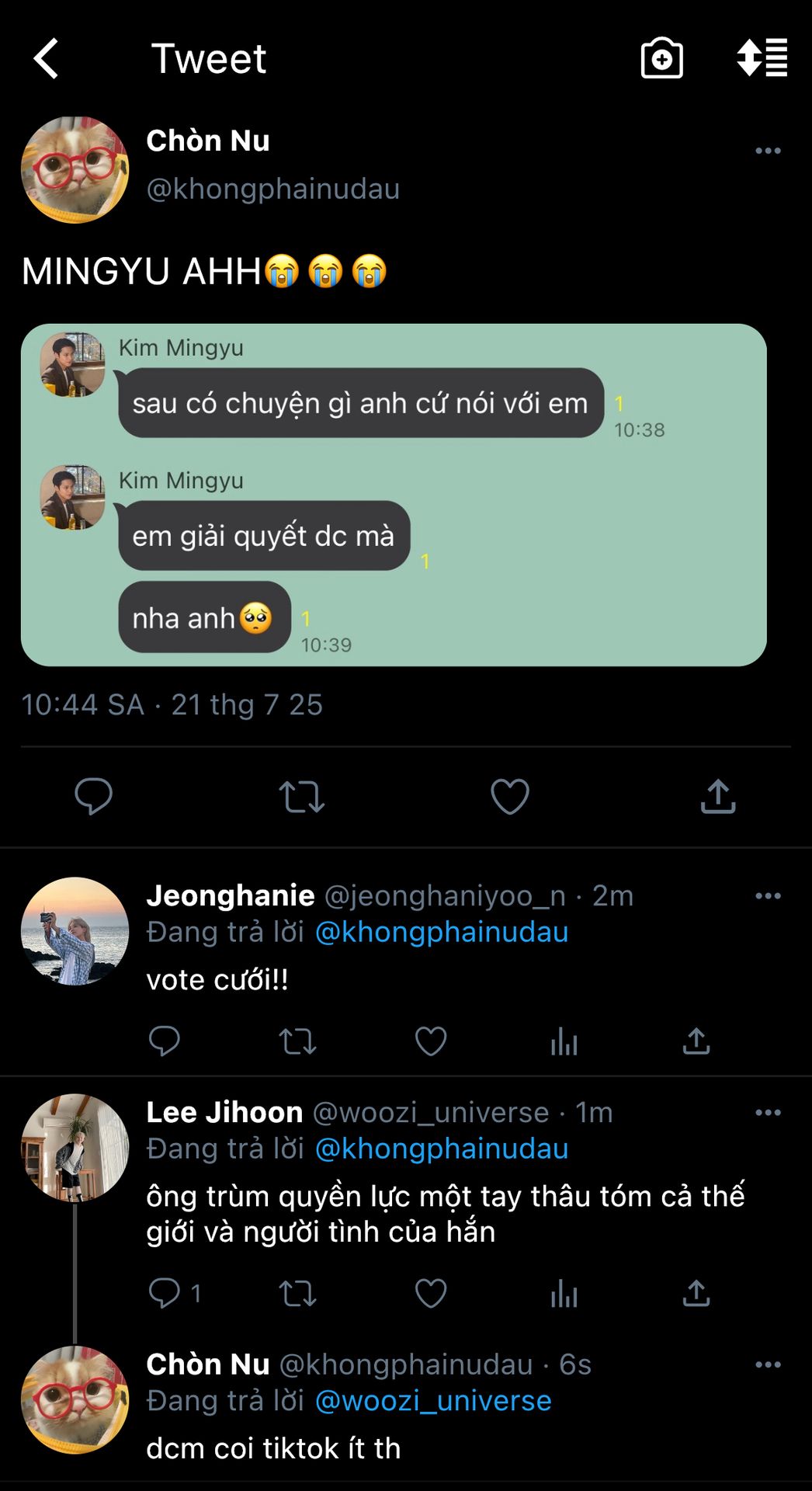View analytics for Jeonghanie's reply
The height and width of the screenshot is (1491, 812).
(x=564, y=1041)
